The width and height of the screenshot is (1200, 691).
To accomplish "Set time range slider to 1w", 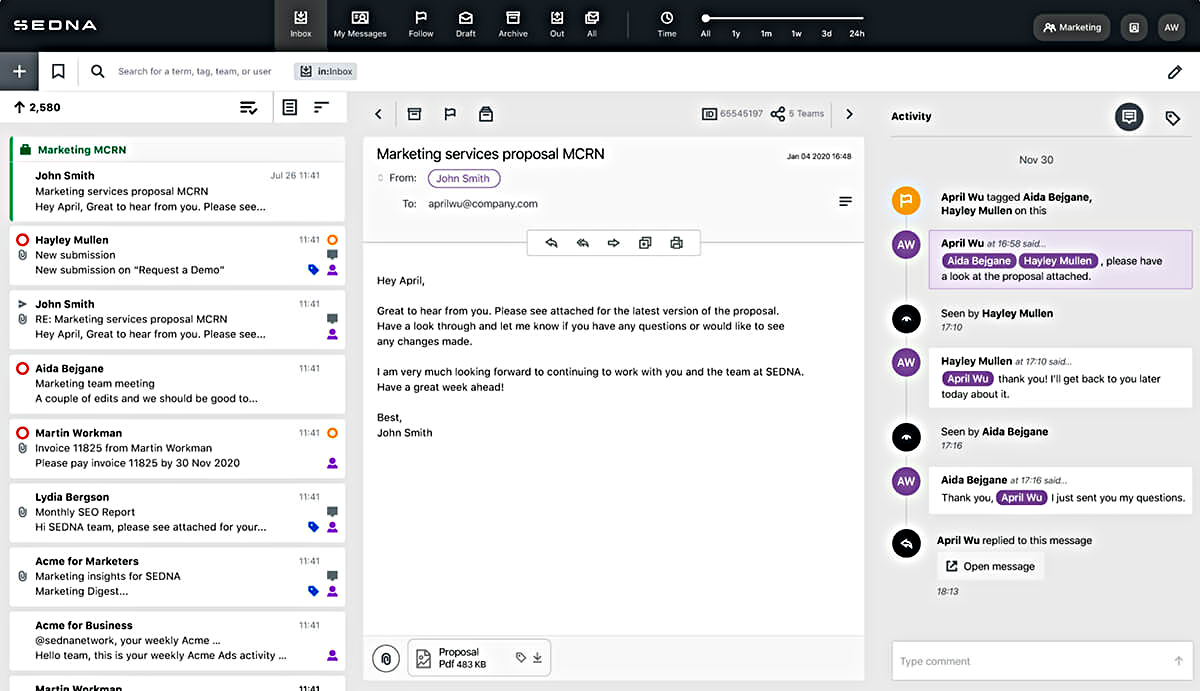I will pyautogui.click(x=796, y=33).
